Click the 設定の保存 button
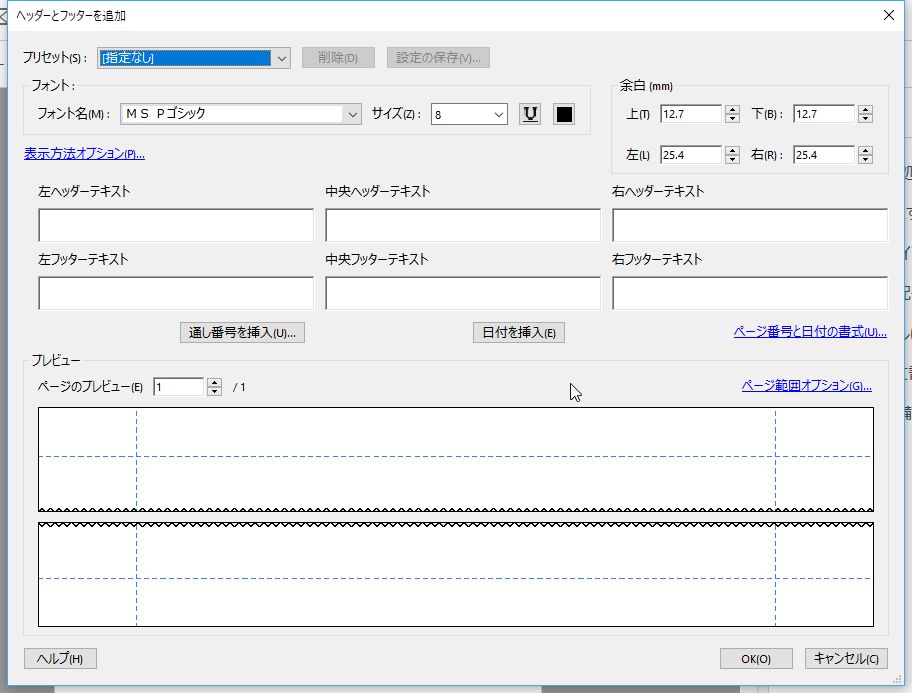This screenshot has width=912, height=693. 438,58
